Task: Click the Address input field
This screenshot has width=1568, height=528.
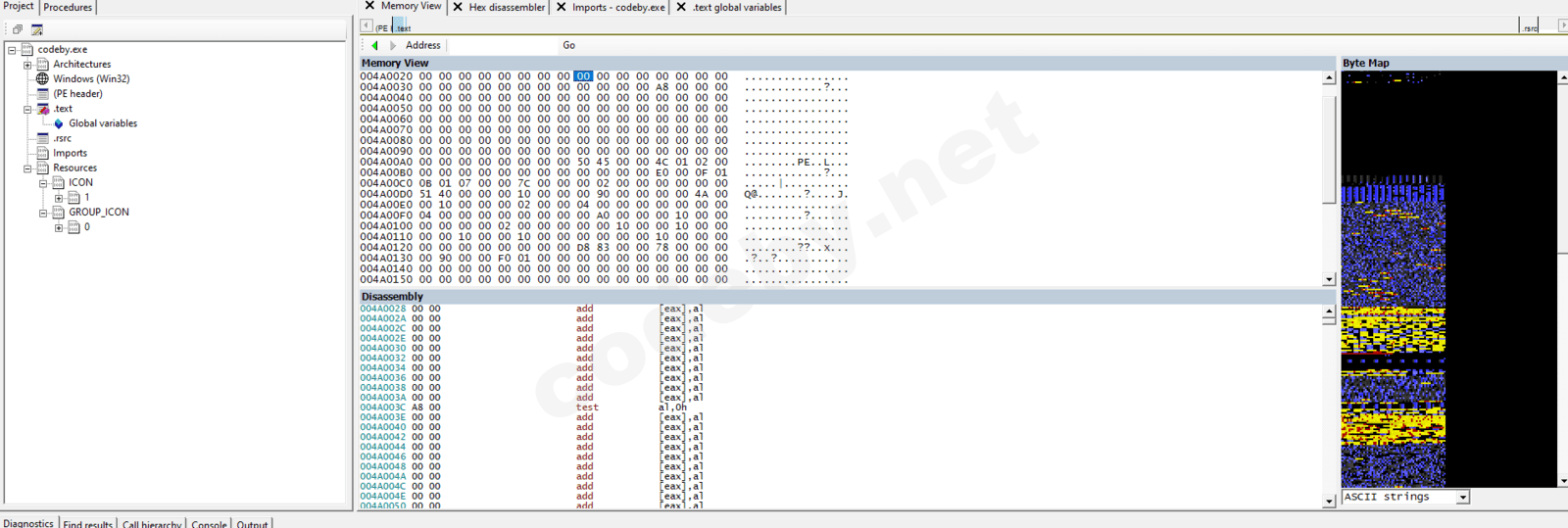Action: click(x=501, y=45)
